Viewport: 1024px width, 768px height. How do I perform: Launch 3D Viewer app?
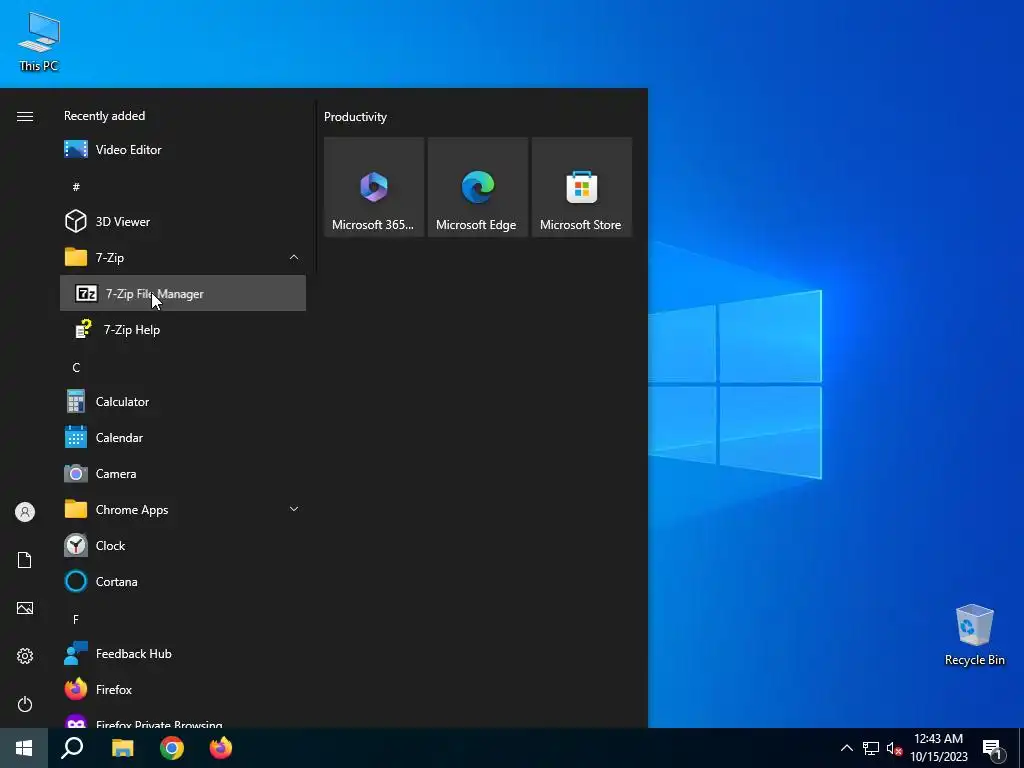tap(183, 221)
